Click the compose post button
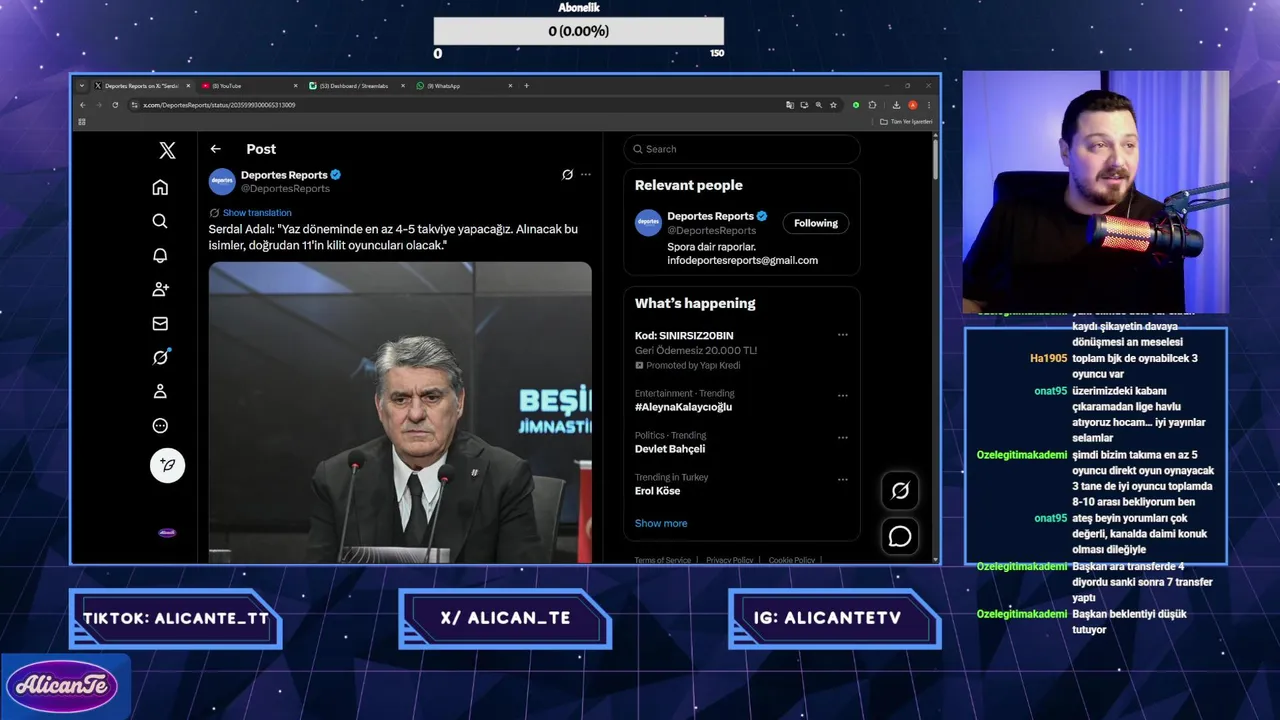 click(x=167, y=465)
